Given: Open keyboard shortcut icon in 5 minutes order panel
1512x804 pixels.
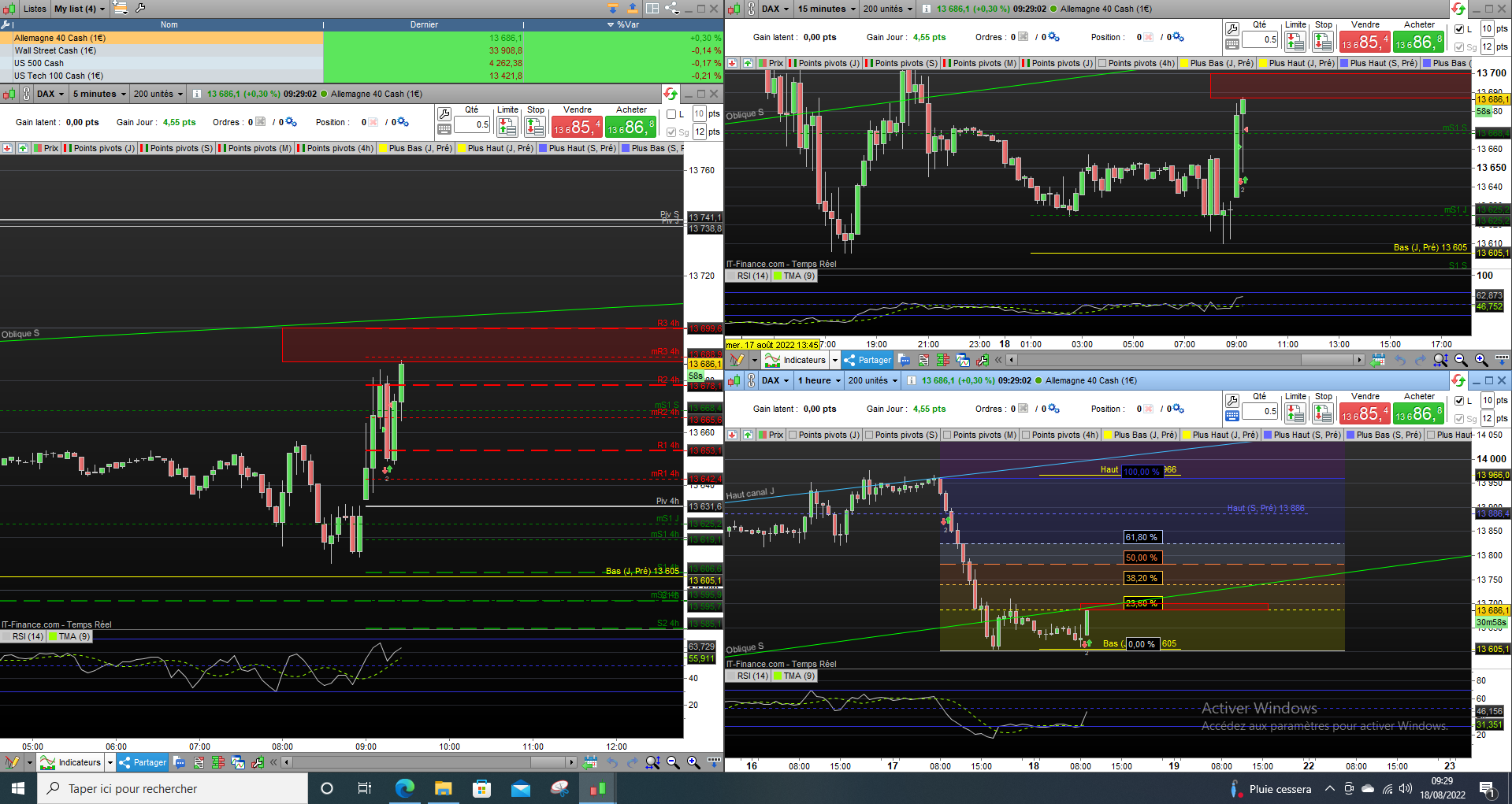Looking at the screenshot, I should [444, 130].
